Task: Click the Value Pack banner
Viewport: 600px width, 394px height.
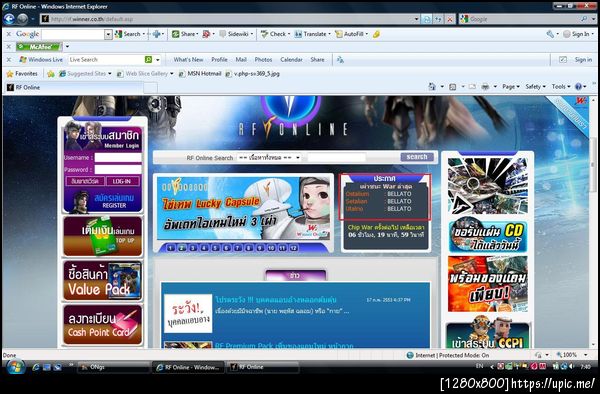Action: [x=103, y=281]
